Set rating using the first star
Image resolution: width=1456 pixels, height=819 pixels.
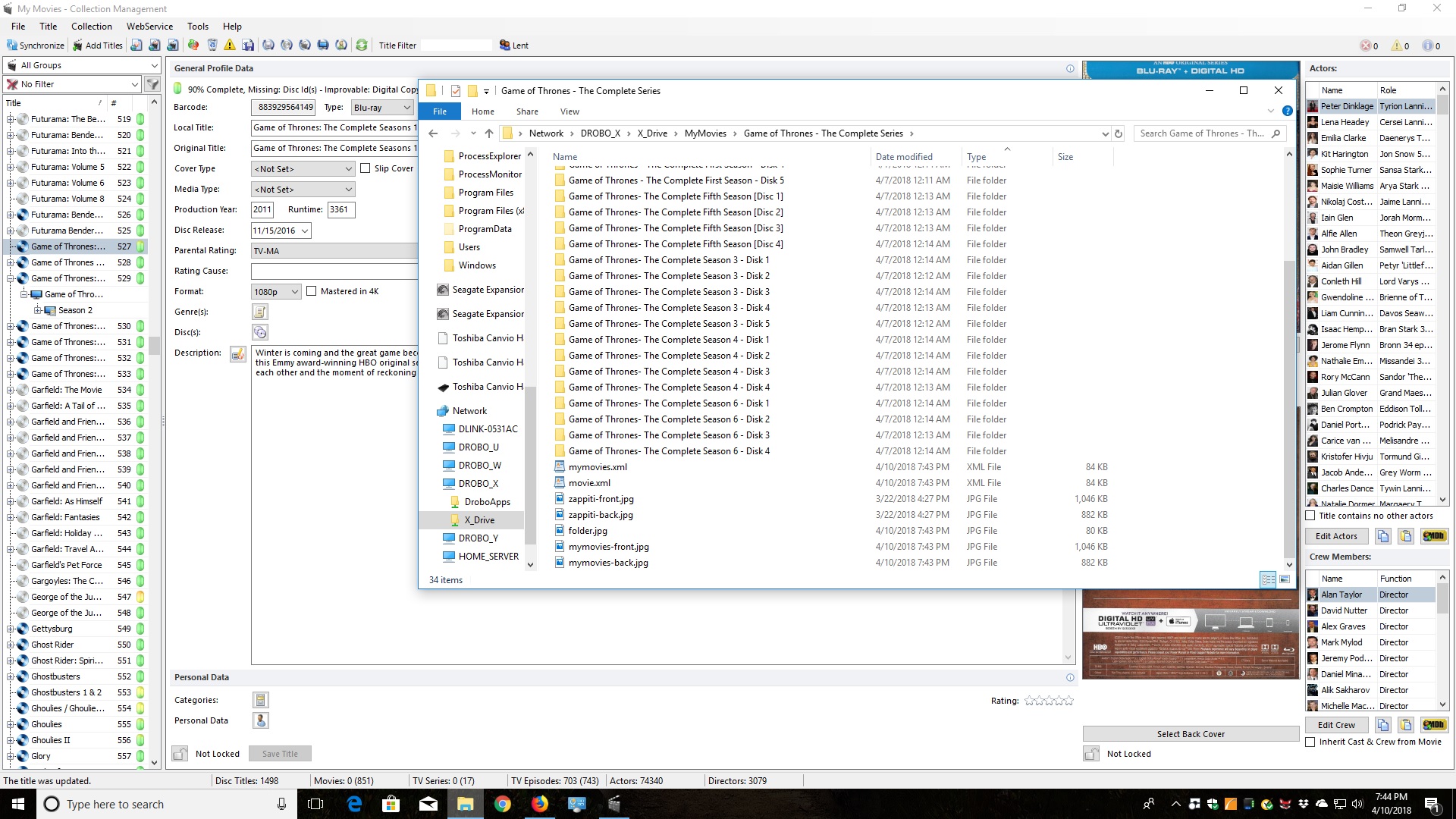[1029, 701]
